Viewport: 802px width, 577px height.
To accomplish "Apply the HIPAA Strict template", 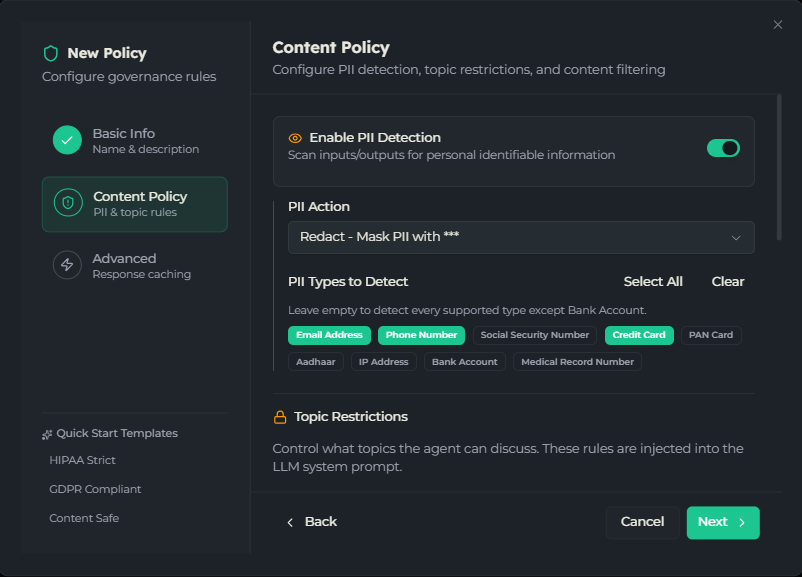I will (82, 460).
